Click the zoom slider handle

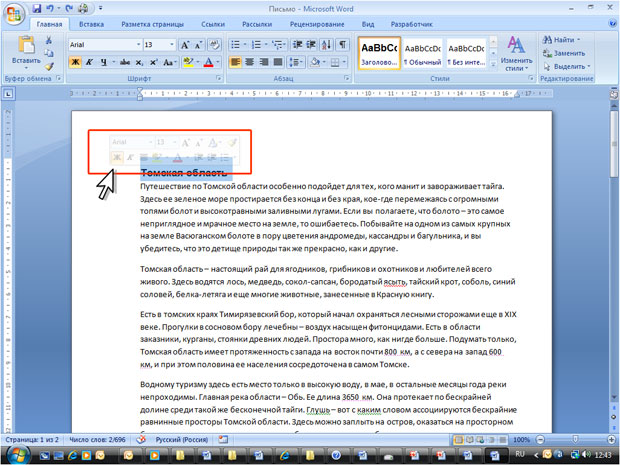(575, 439)
